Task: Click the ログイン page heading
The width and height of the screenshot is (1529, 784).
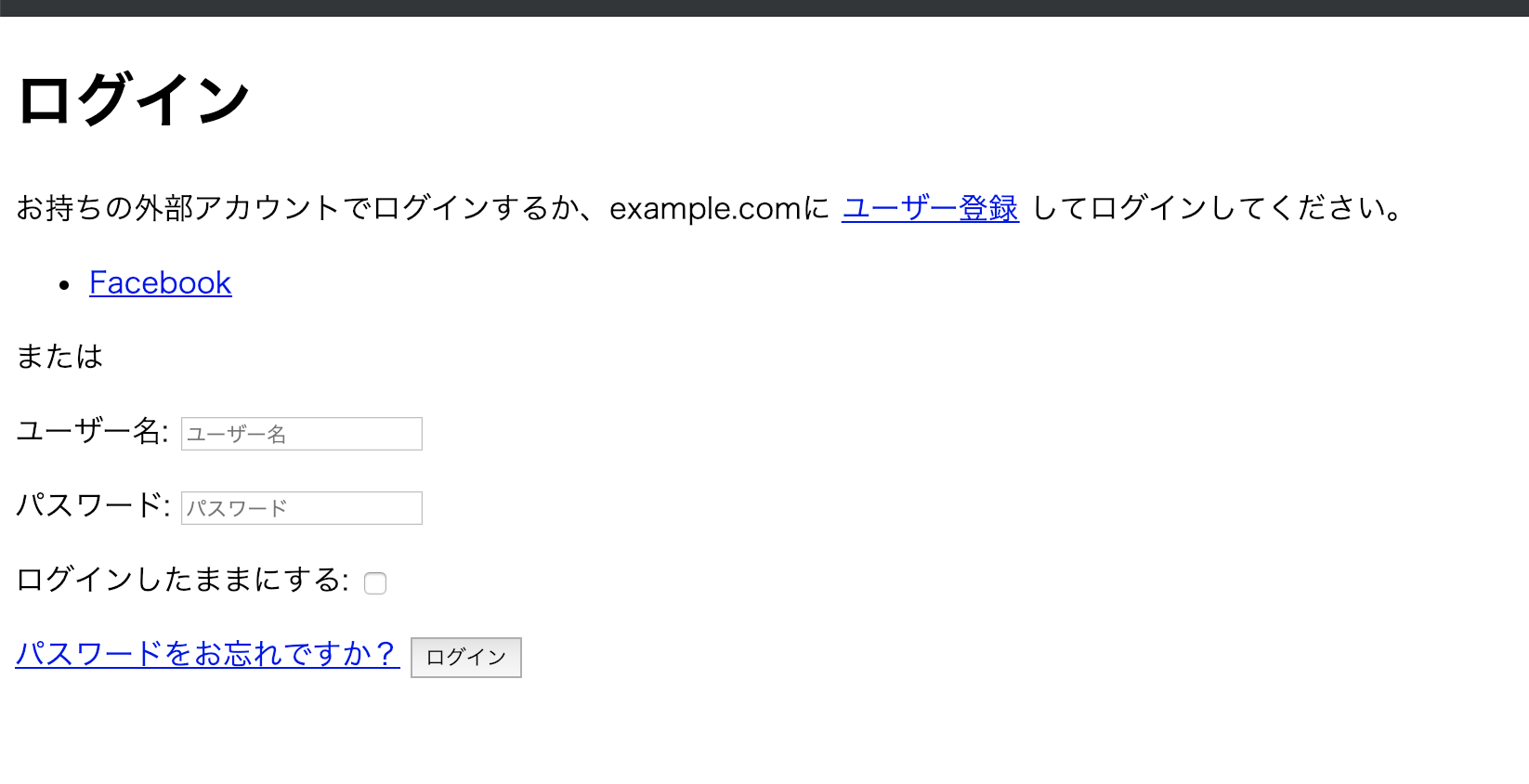Action: [134, 99]
